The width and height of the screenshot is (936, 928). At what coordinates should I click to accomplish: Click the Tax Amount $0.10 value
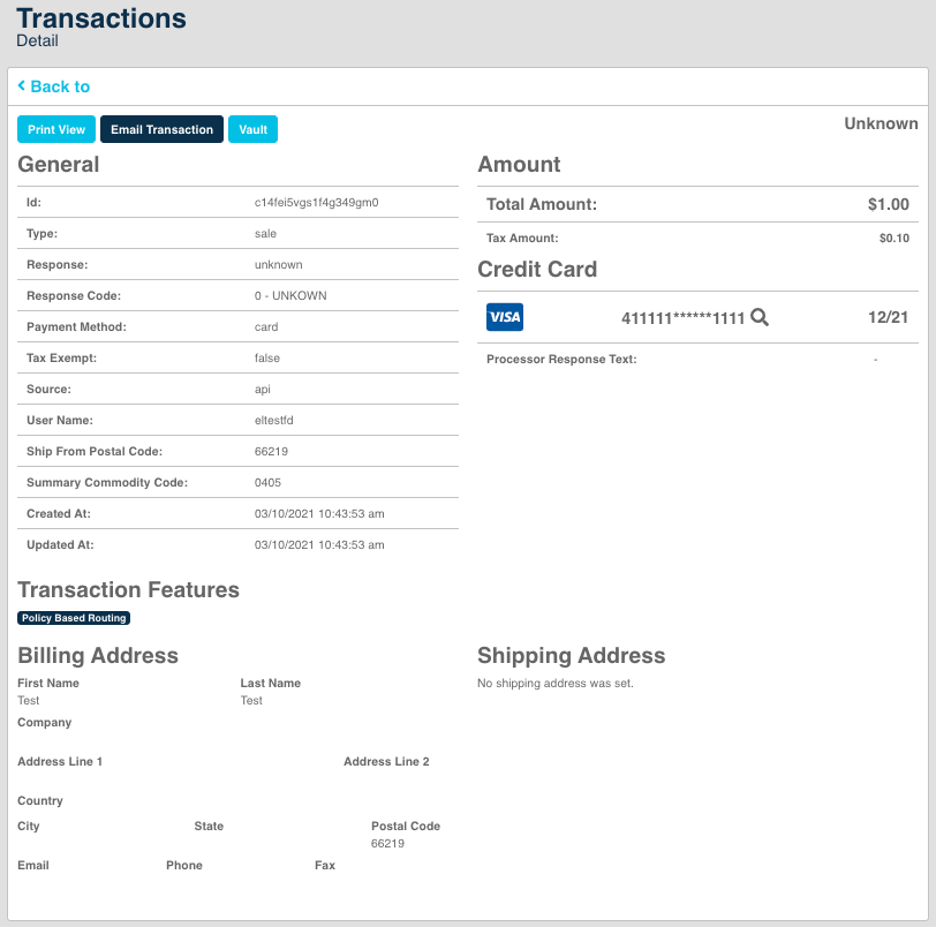(x=894, y=238)
